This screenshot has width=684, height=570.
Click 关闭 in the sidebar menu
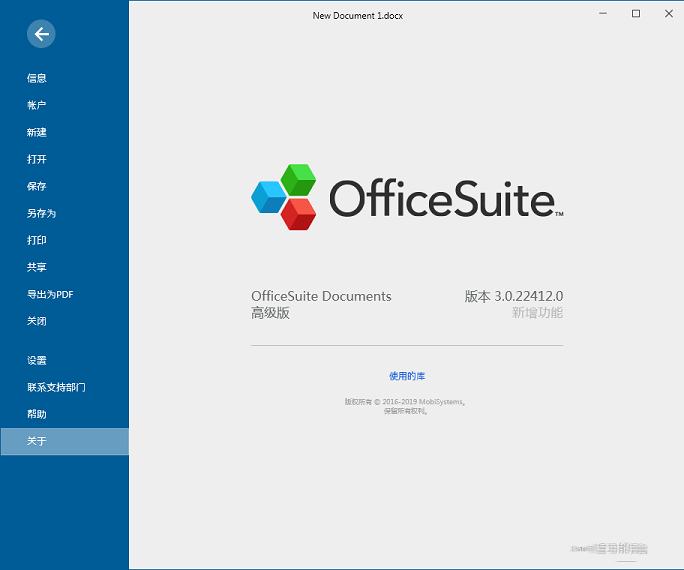click(37, 321)
